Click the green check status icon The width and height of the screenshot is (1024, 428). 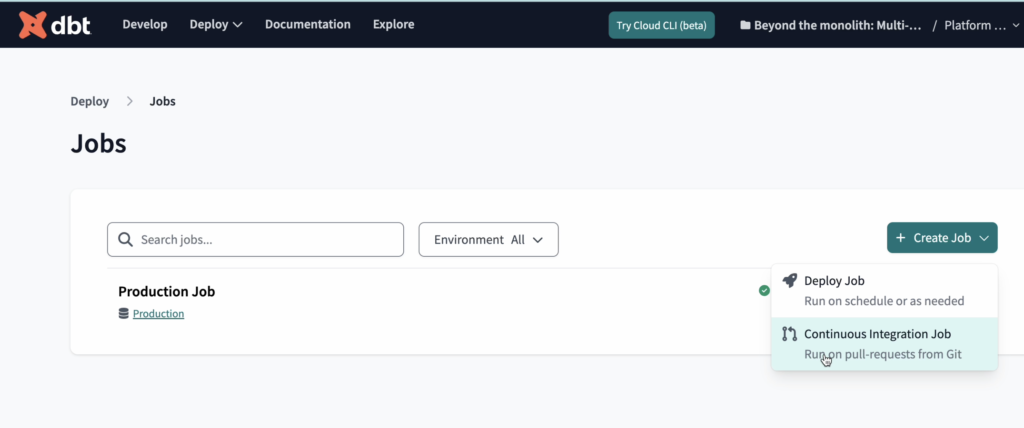[x=764, y=291]
